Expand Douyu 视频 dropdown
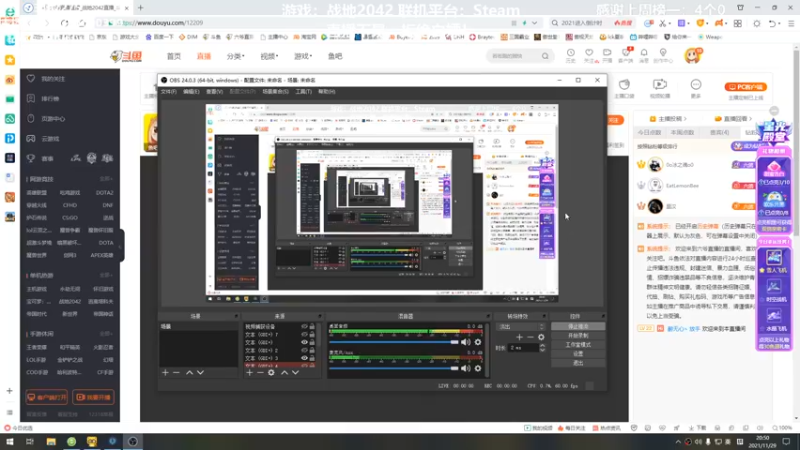Image resolution: width=800 pixels, height=450 pixels. pos(269,56)
